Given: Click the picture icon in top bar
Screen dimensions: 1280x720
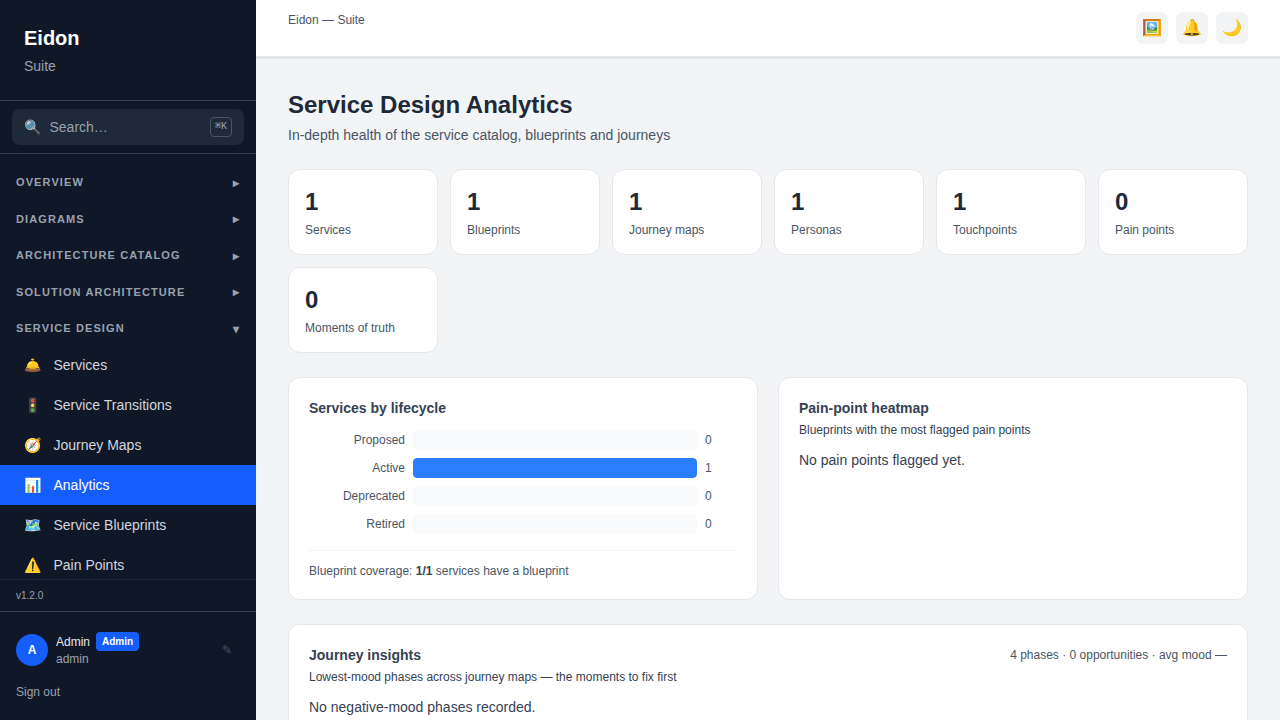Looking at the screenshot, I should click(1152, 28).
